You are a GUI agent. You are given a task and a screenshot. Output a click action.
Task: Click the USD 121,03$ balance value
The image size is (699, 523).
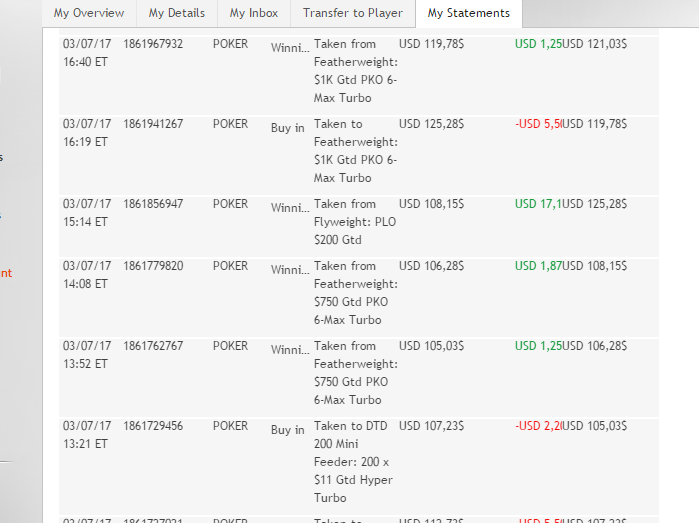pos(594,45)
